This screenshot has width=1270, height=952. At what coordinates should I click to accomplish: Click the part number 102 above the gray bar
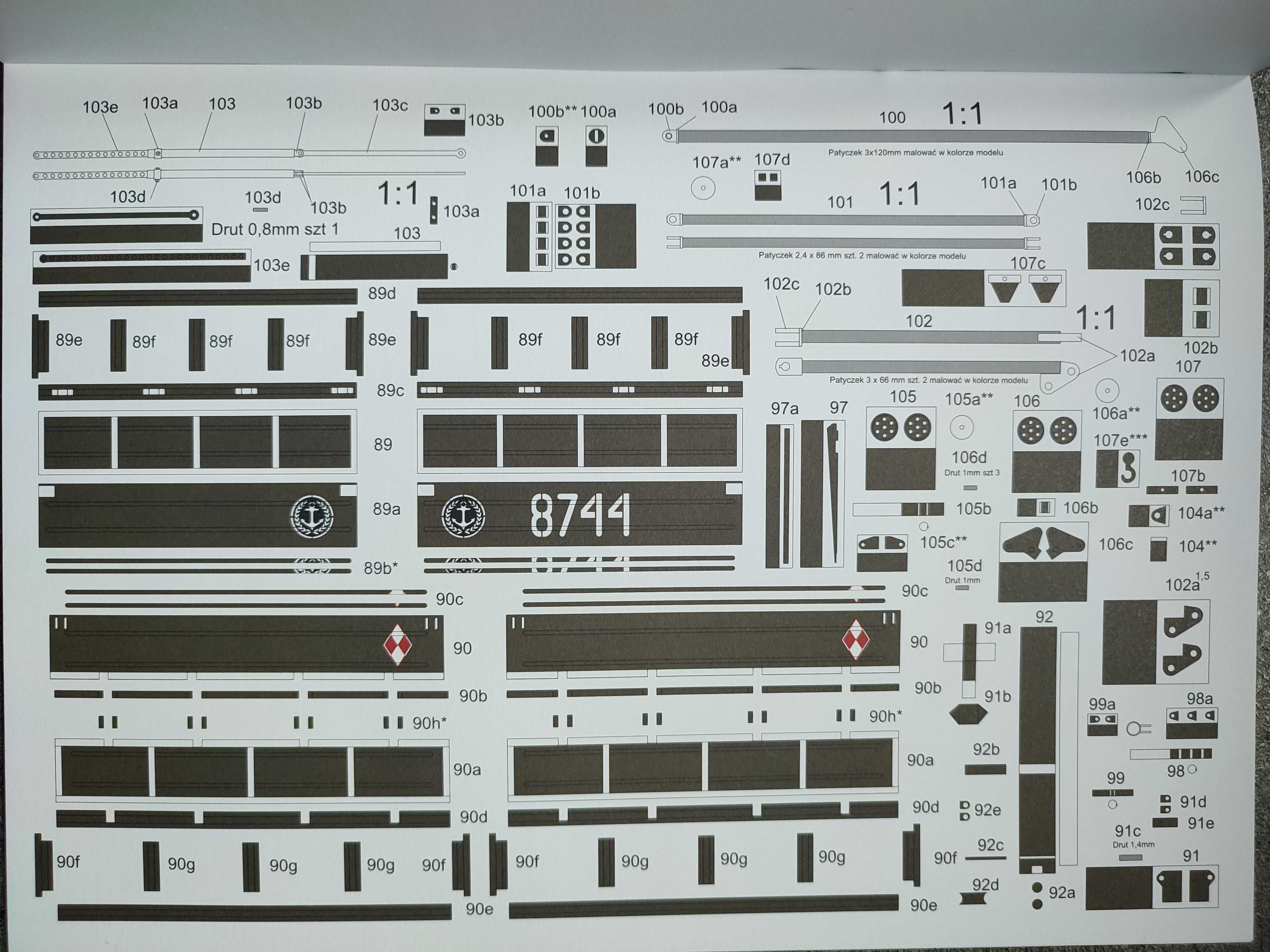click(x=919, y=321)
